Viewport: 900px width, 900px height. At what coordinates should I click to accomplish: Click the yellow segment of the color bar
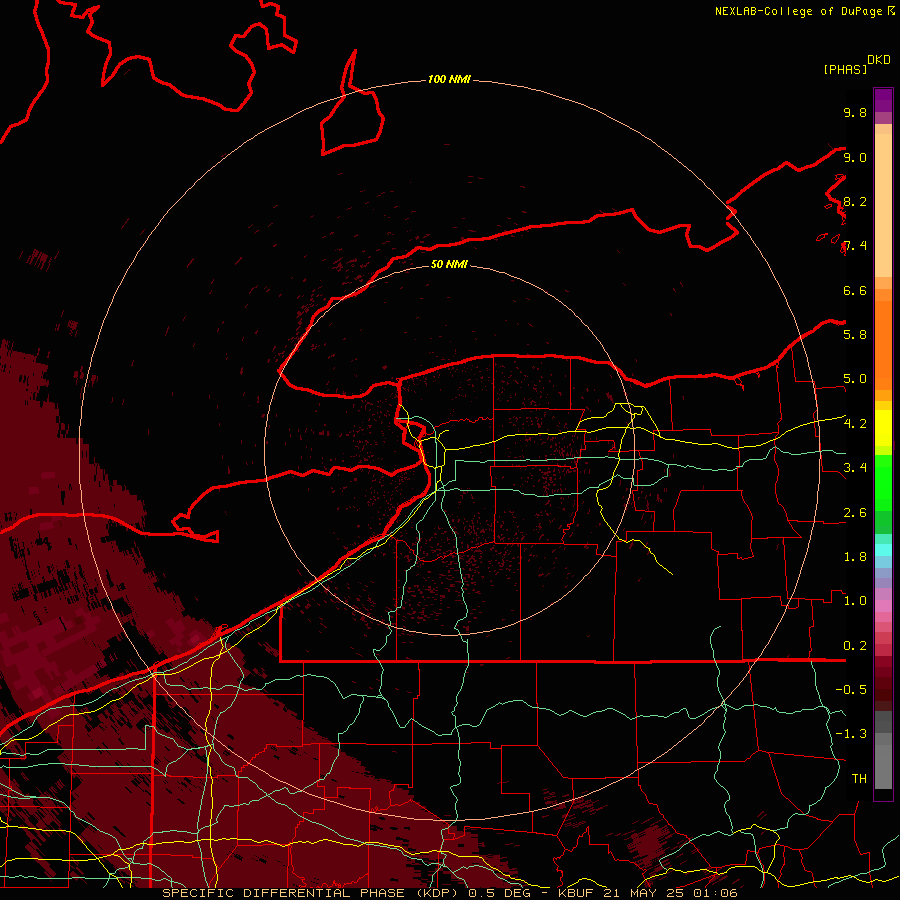coord(883,428)
